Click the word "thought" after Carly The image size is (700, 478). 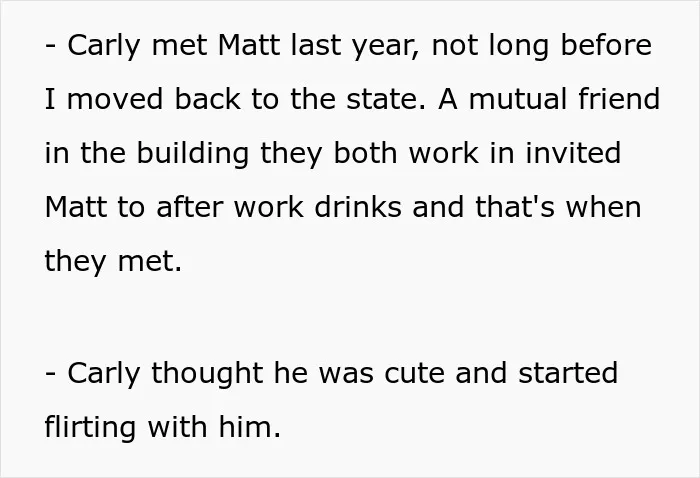(207, 374)
